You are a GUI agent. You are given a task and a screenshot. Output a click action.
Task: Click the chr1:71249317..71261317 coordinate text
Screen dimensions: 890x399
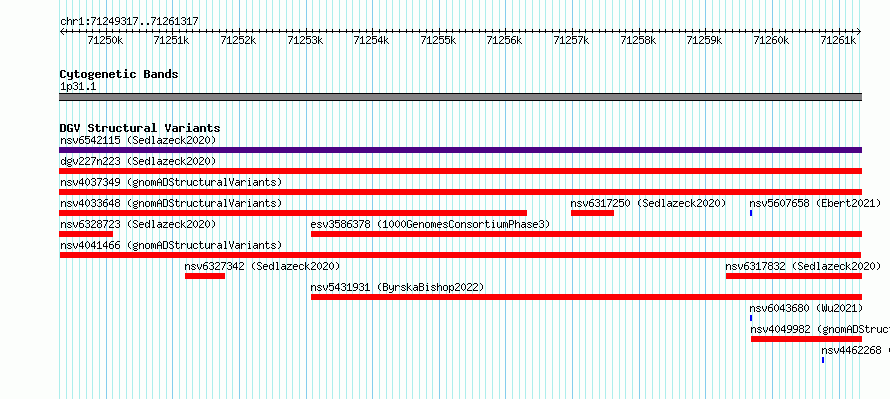coord(129,22)
